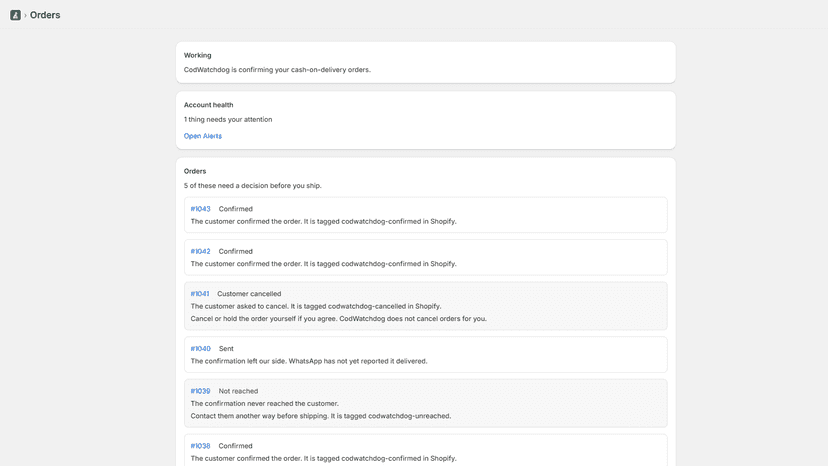Screen dimensions: 828x466
Task: Open not reached order #1039
Action: (x=200, y=391)
